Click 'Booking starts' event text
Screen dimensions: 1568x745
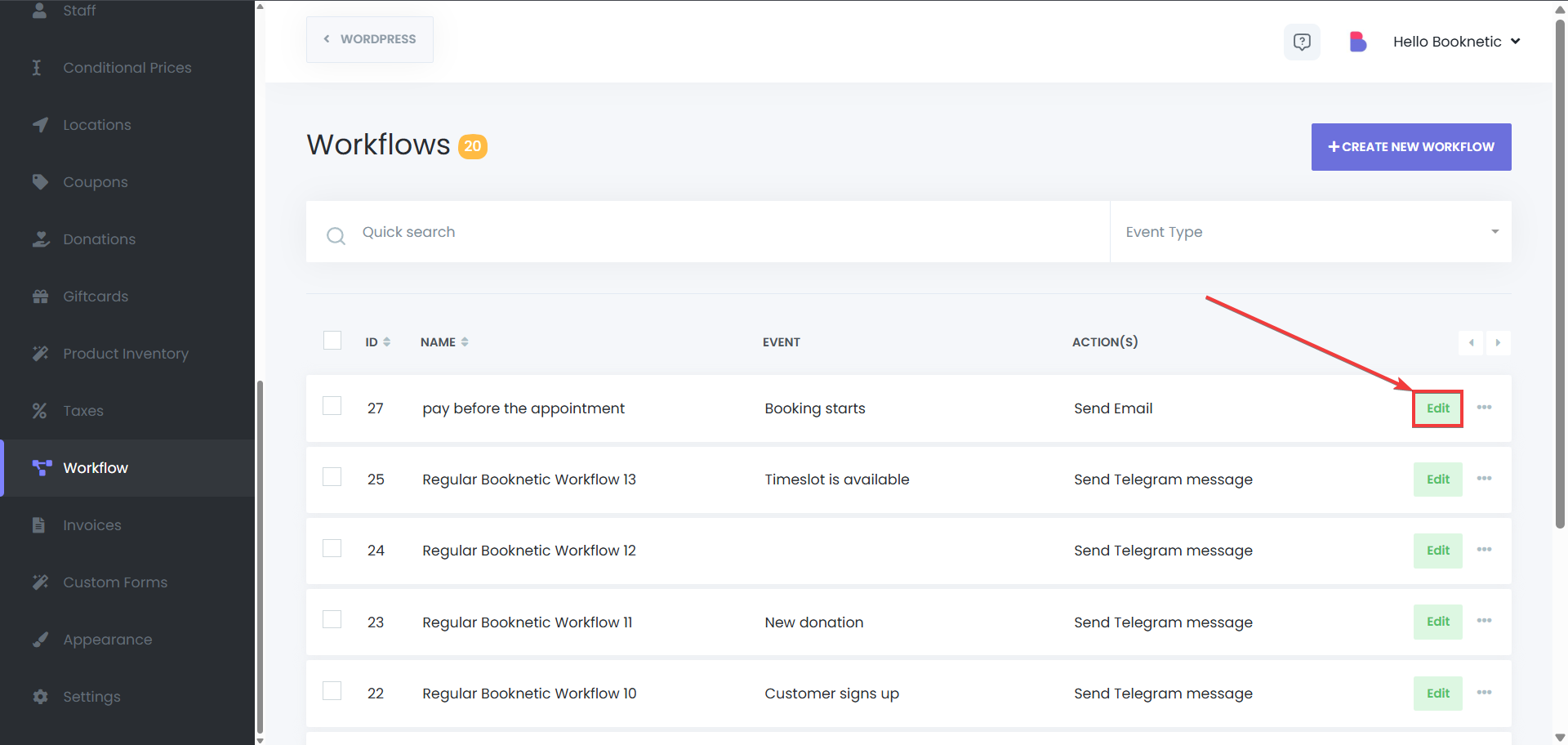(x=814, y=408)
